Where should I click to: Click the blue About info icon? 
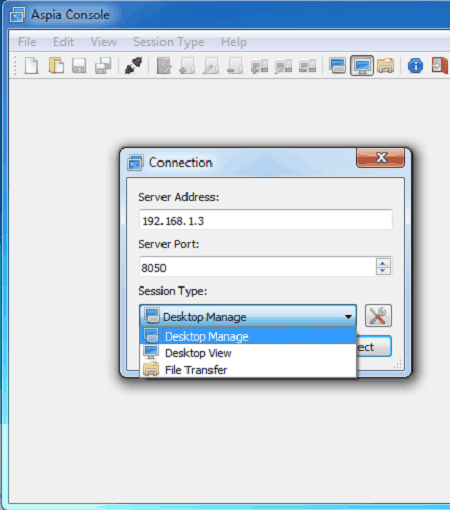pos(415,66)
